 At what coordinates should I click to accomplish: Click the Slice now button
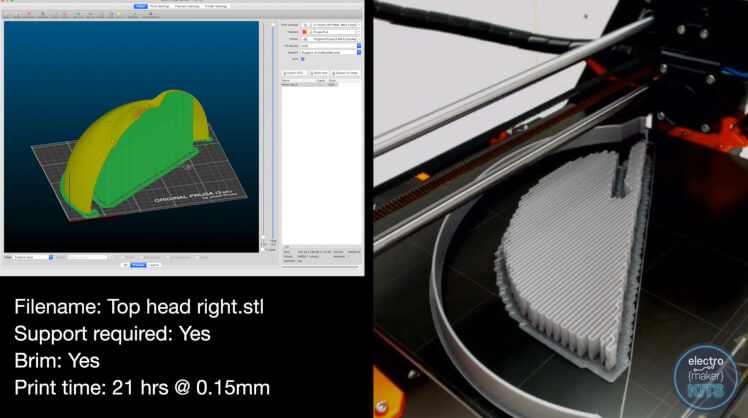pyautogui.click(x=318, y=73)
